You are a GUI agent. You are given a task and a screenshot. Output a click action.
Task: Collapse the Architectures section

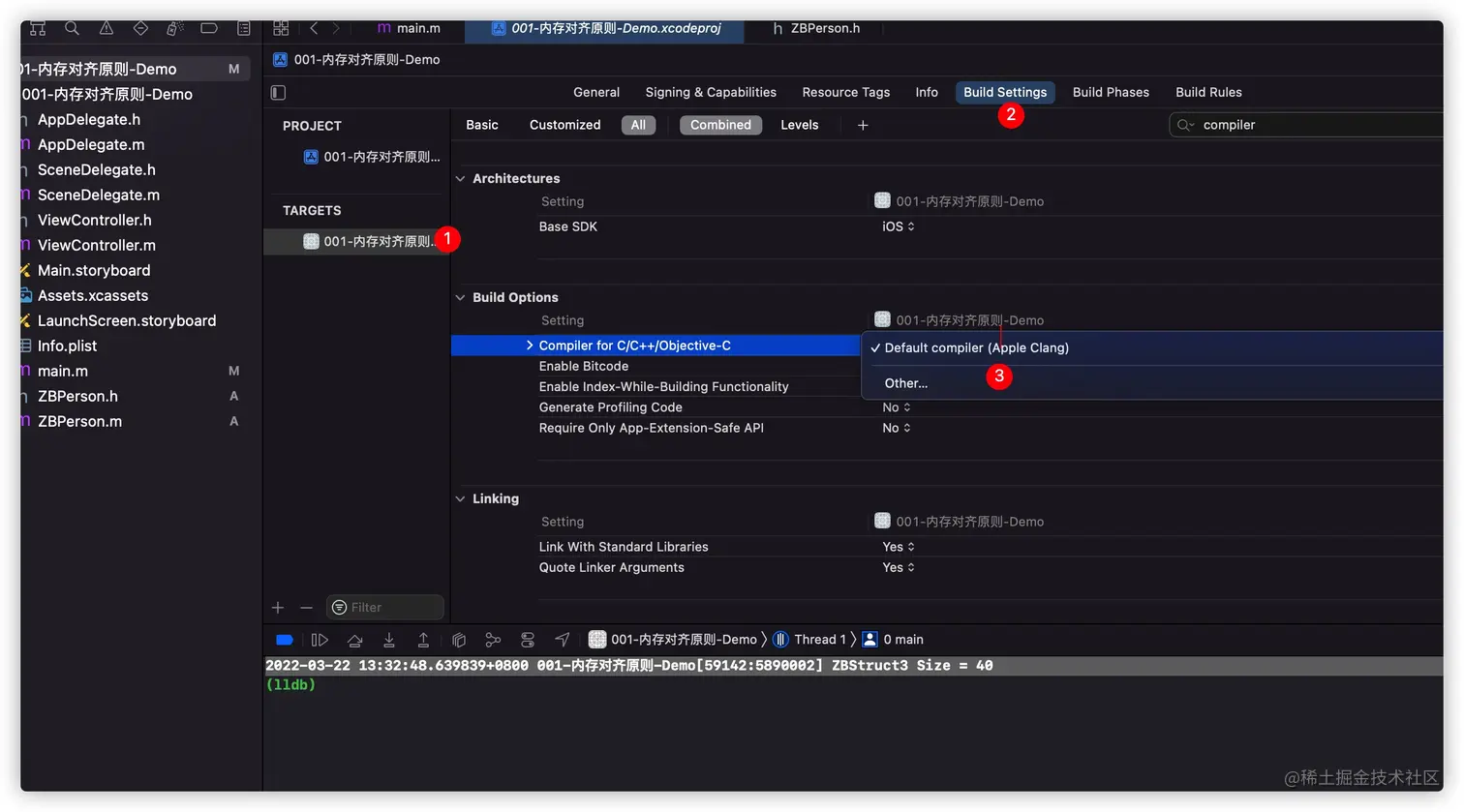click(461, 179)
